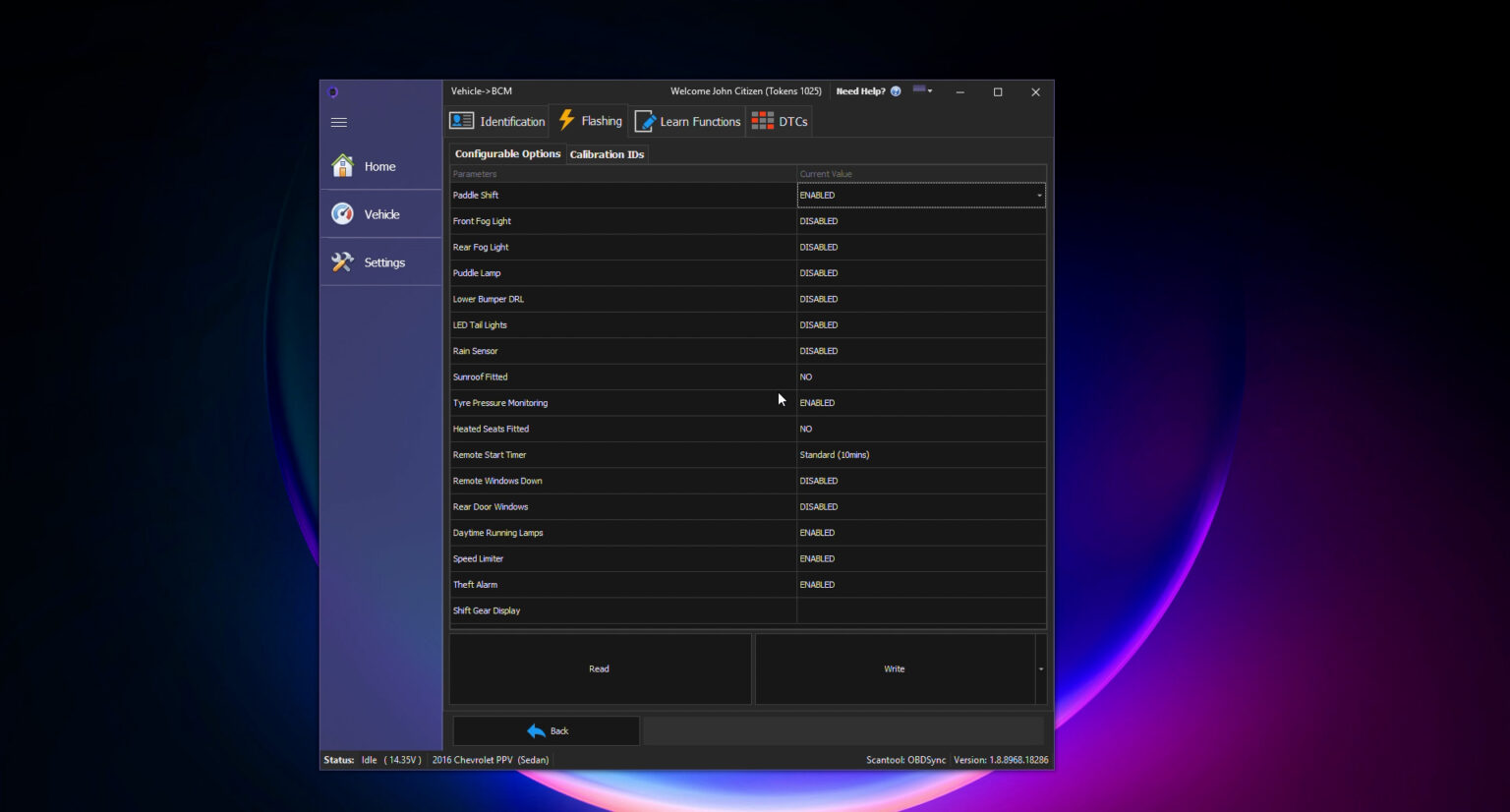Select the Remote Windows Down parameter
Screen dimensions: 1510x812
[x=623, y=481]
